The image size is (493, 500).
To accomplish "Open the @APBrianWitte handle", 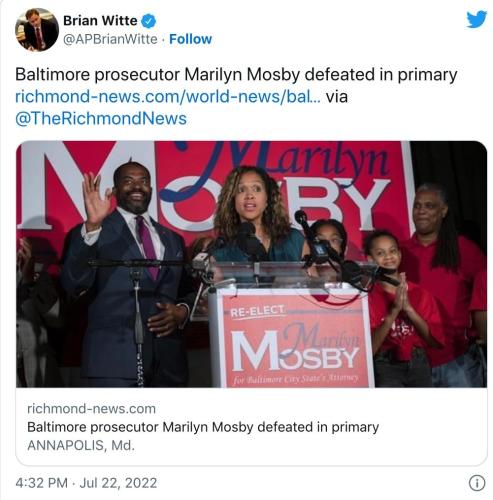I will pyautogui.click(x=110, y=39).
